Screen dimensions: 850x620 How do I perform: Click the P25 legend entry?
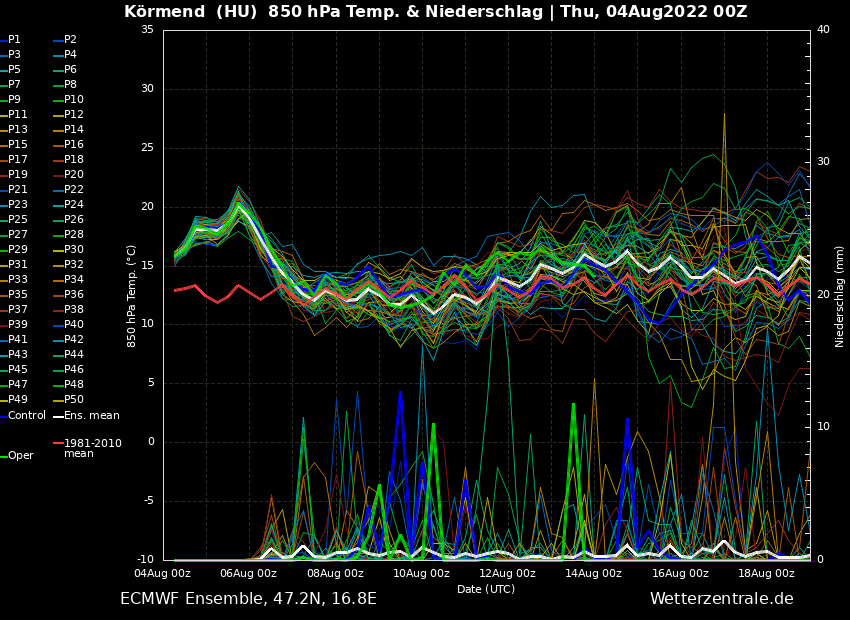[18, 220]
